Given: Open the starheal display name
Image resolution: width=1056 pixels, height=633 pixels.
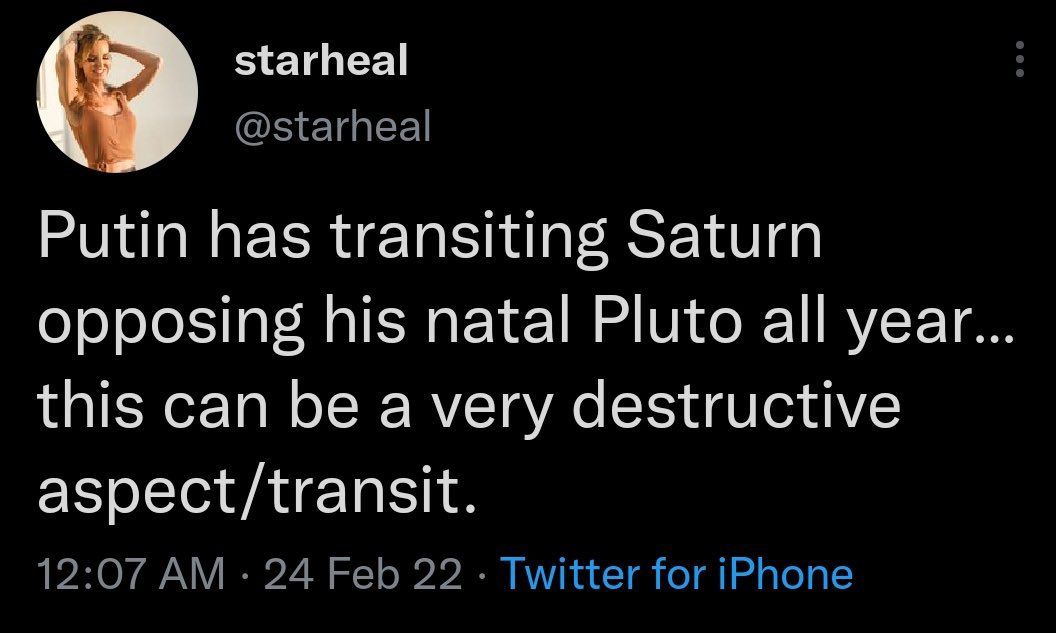Looking at the screenshot, I should [x=321, y=61].
